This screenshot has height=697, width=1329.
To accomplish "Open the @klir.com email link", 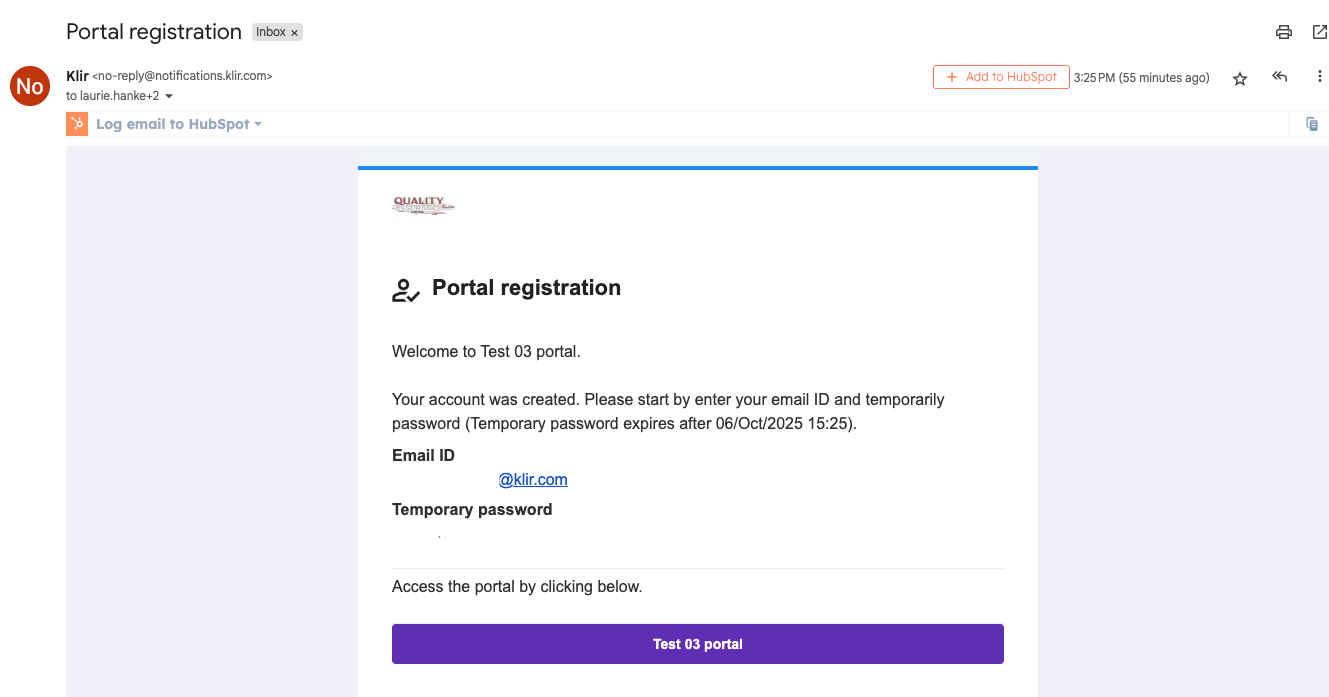I will pos(533,479).
